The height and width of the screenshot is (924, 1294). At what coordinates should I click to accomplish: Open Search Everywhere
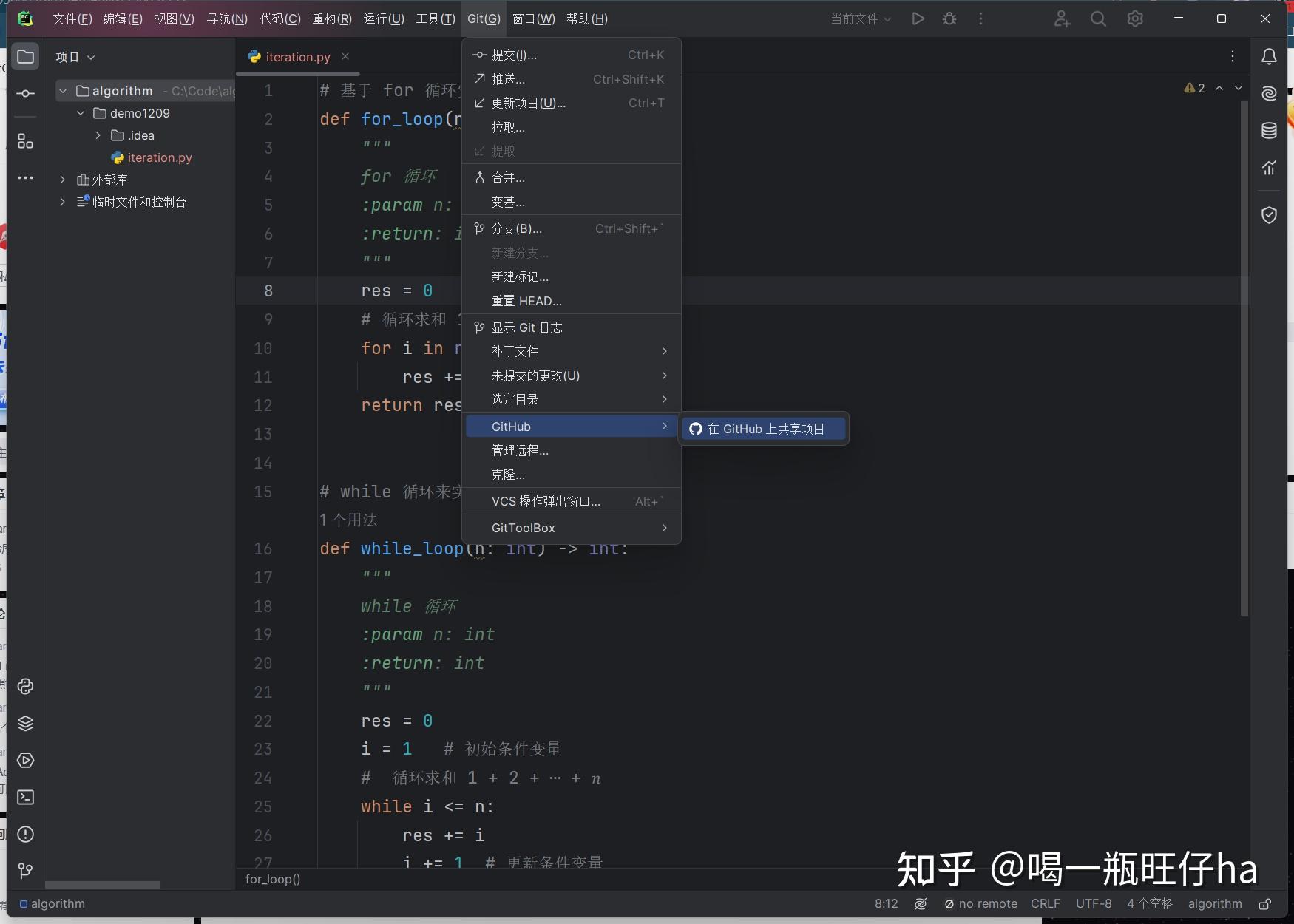click(1098, 18)
